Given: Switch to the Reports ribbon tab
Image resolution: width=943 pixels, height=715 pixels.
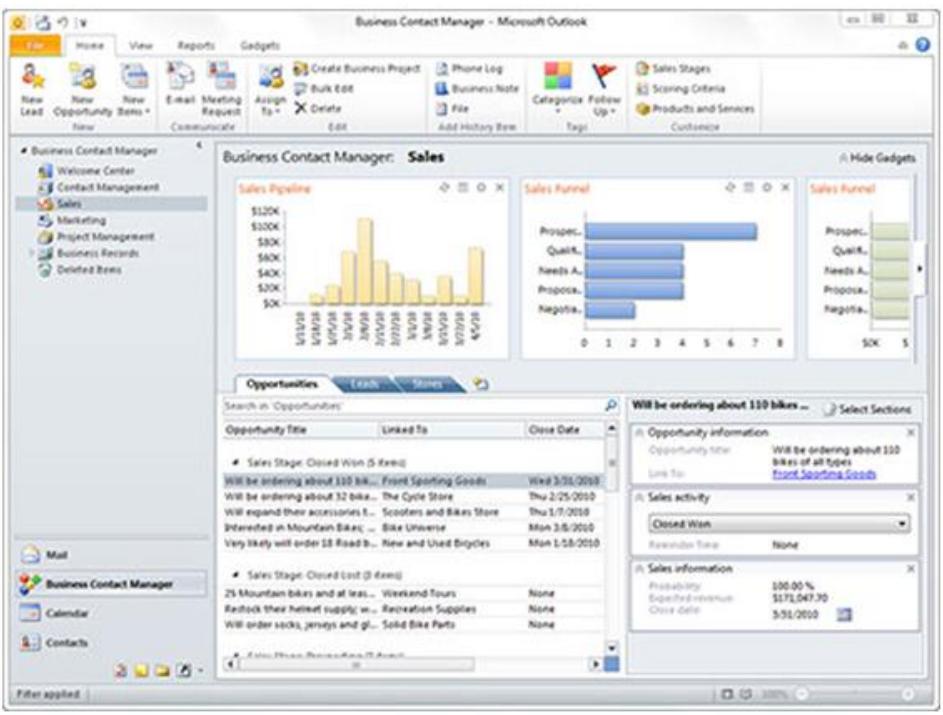Looking at the screenshot, I should point(196,45).
